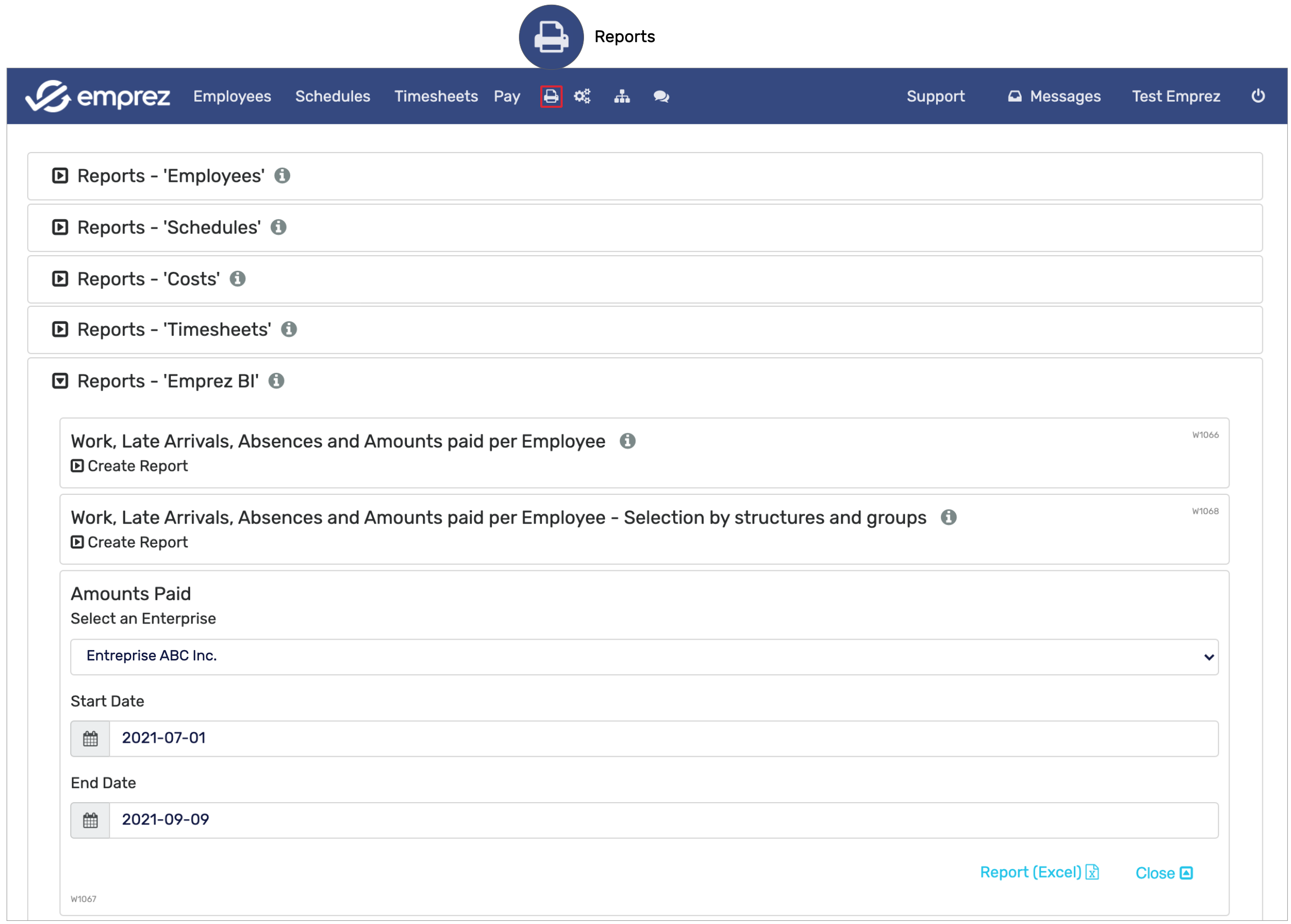
Task: Open the Timesheets menu
Action: click(x=436, y=96)
